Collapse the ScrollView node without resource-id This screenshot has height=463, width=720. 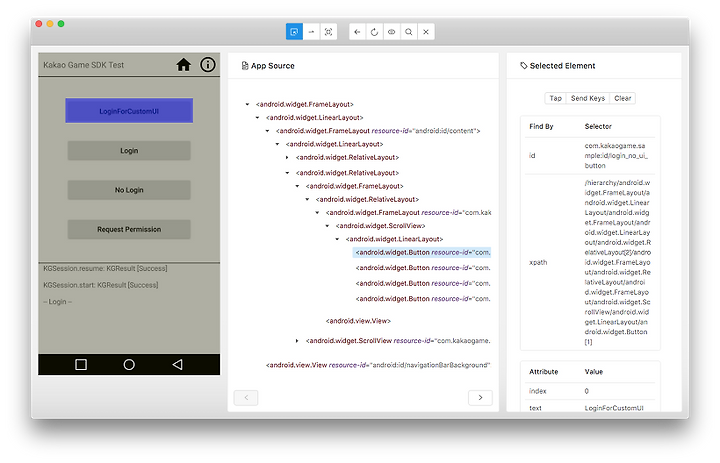click(x=327, y=226)
